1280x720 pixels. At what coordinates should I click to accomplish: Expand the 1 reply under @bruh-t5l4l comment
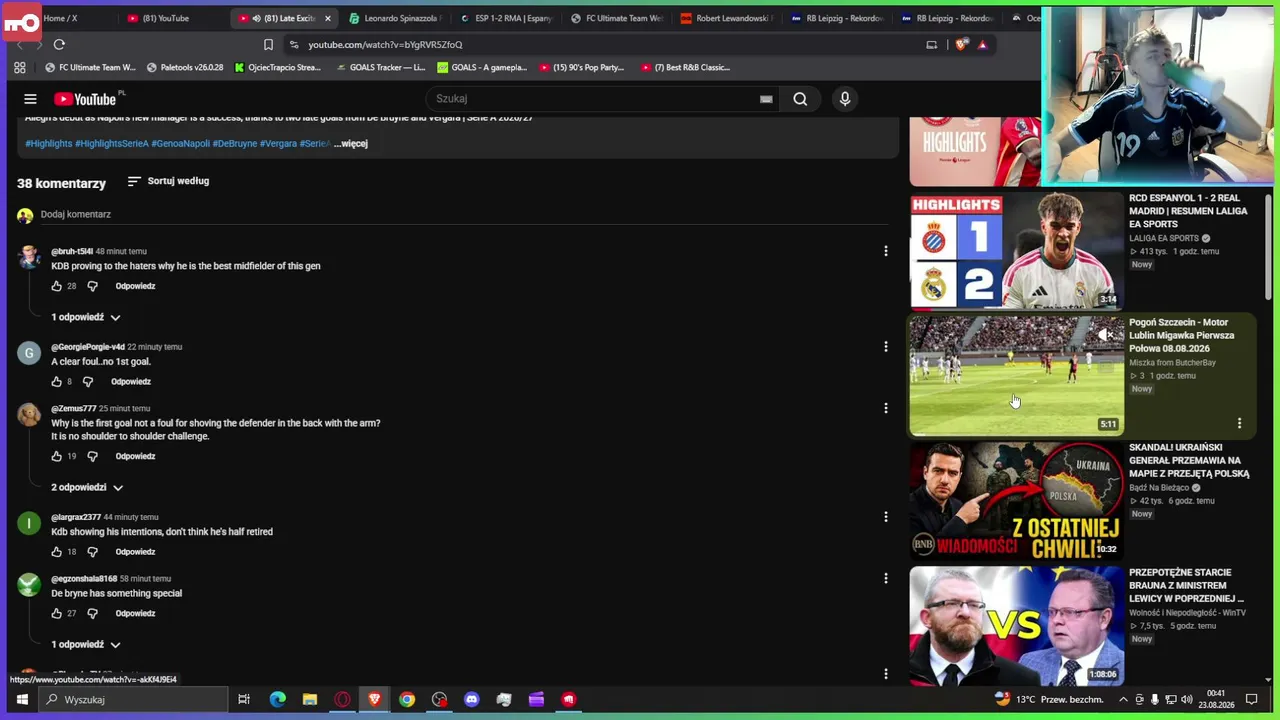click(x=86, y=317)
